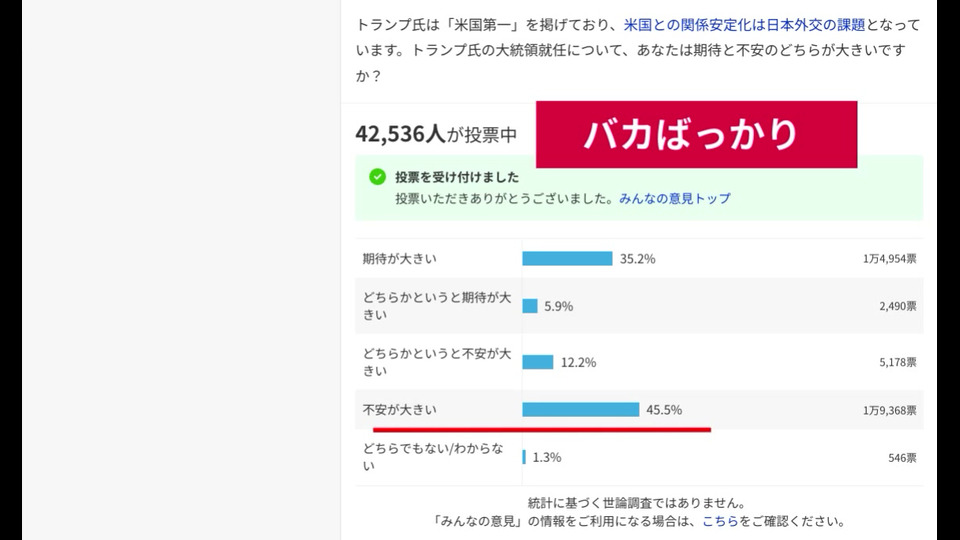Click the 35.2% result bar
960x540 pixels.
(567, 258)
